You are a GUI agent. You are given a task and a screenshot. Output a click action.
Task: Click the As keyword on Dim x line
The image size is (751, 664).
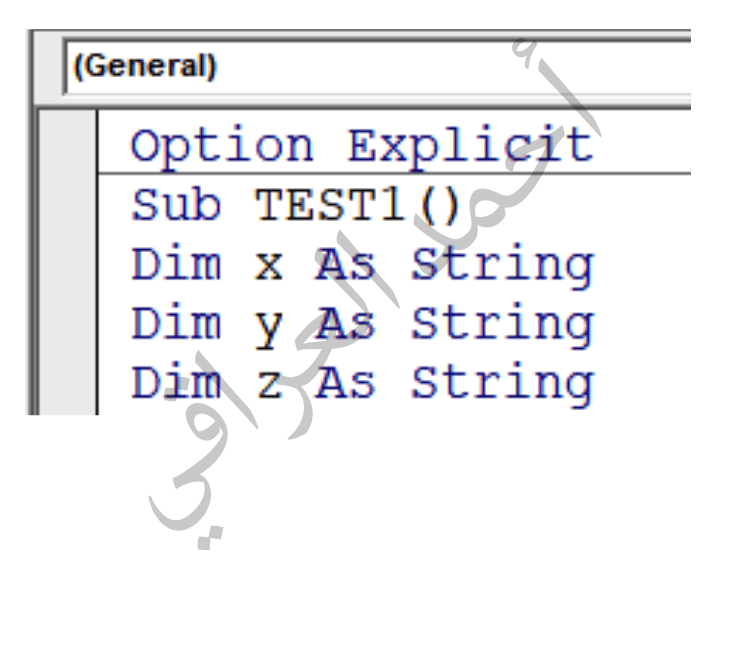pos(345,263)
